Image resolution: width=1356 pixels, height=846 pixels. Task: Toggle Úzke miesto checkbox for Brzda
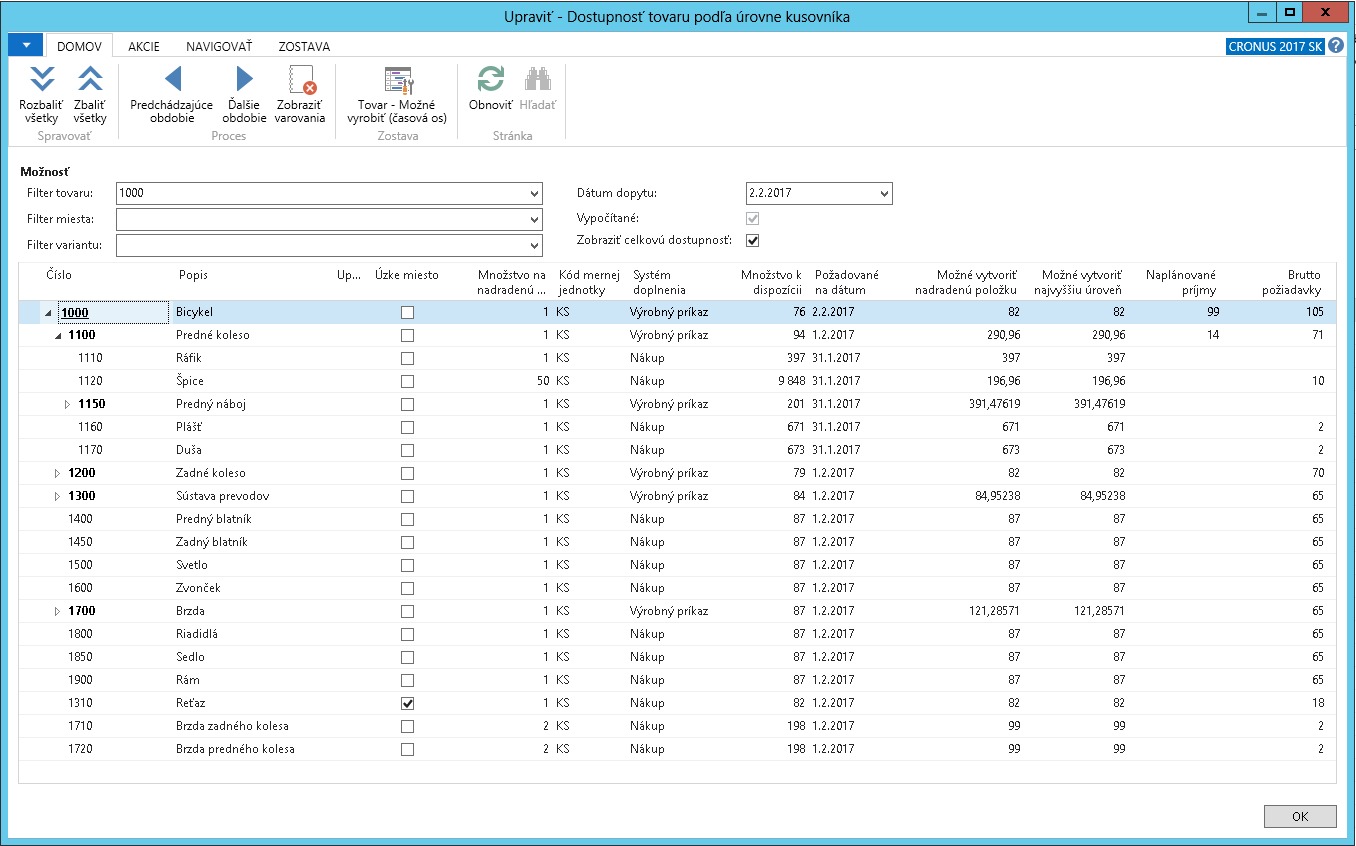pos(407,611)
